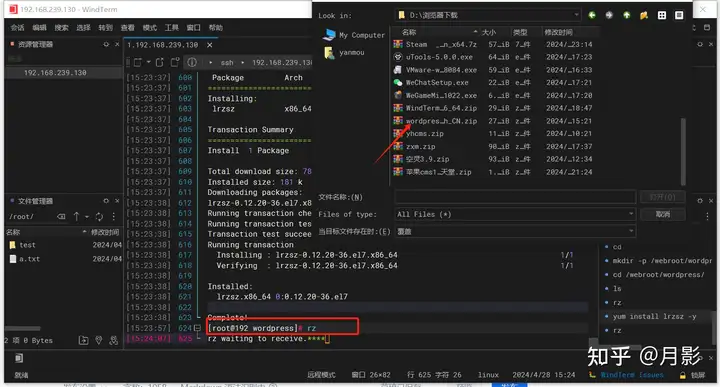Open the WindTerm Issues link

(632, 375)
